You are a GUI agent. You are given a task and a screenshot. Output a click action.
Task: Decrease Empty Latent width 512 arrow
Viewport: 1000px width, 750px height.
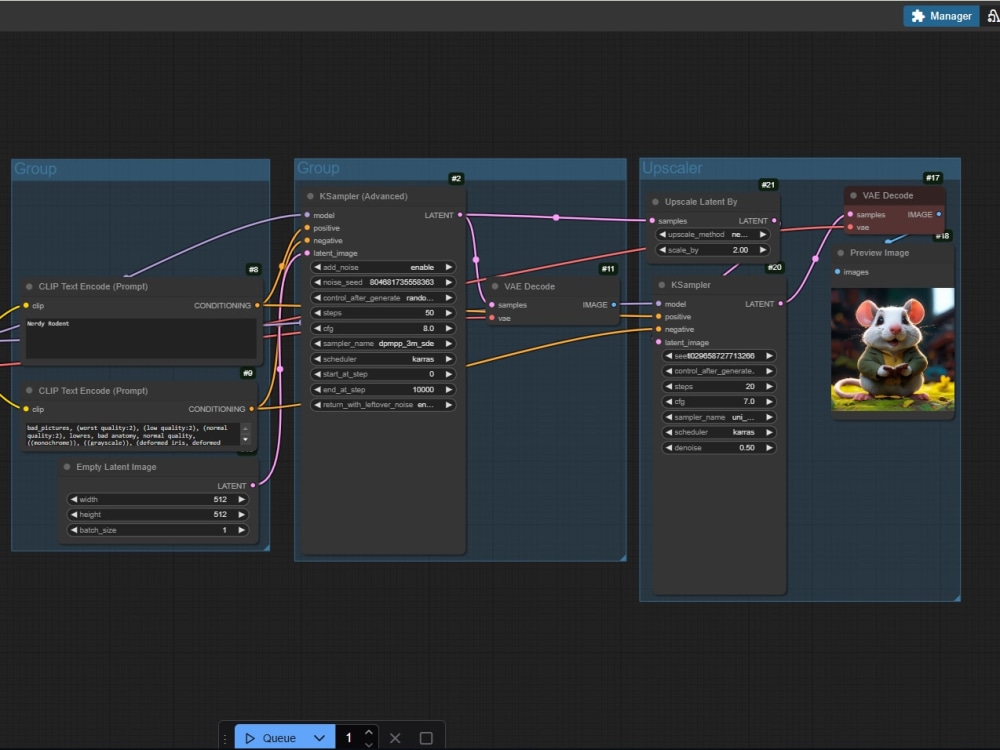tap(74, 499)
